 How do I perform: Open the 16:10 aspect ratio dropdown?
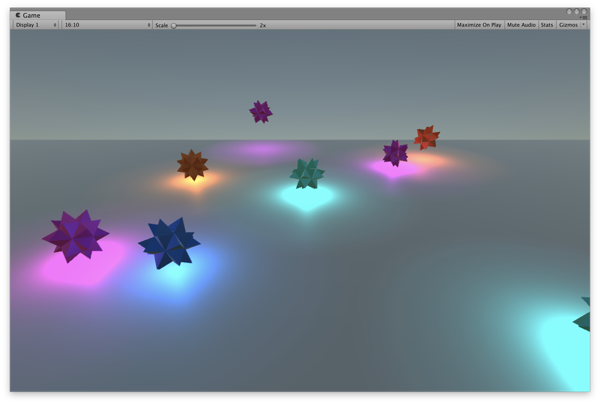tap(106, 25)
